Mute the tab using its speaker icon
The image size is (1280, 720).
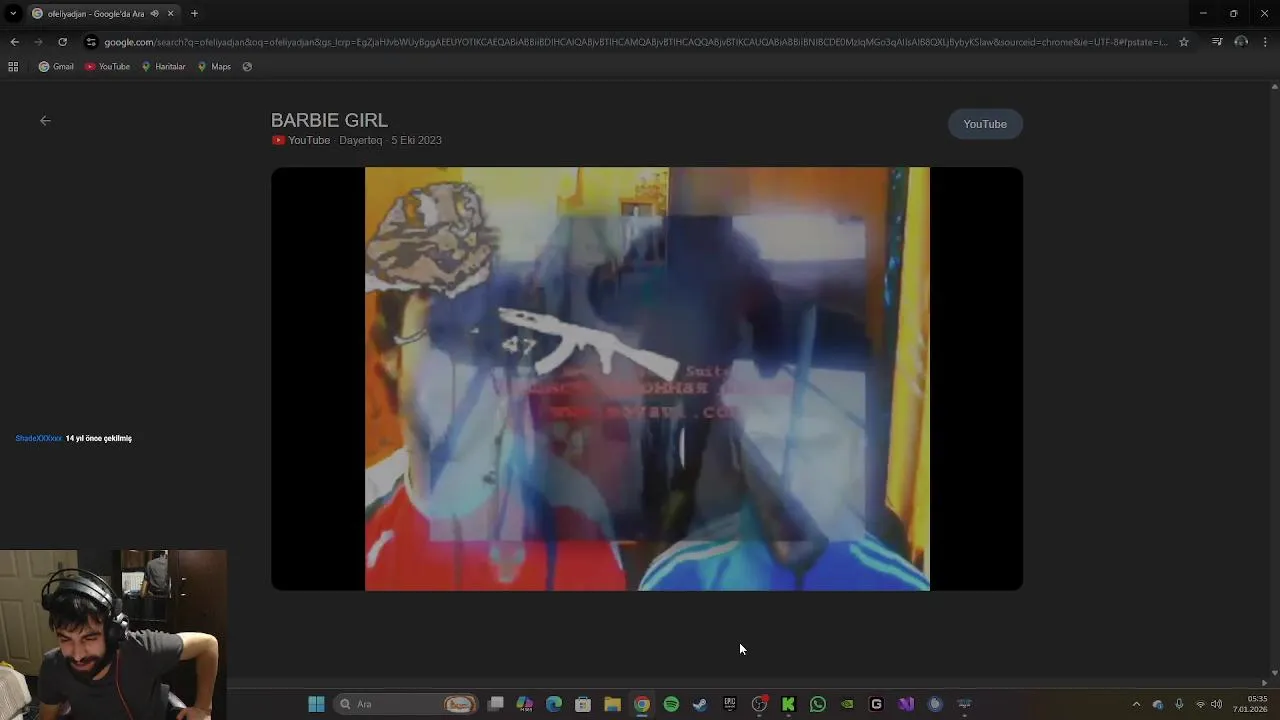click(x=154, y=14)
